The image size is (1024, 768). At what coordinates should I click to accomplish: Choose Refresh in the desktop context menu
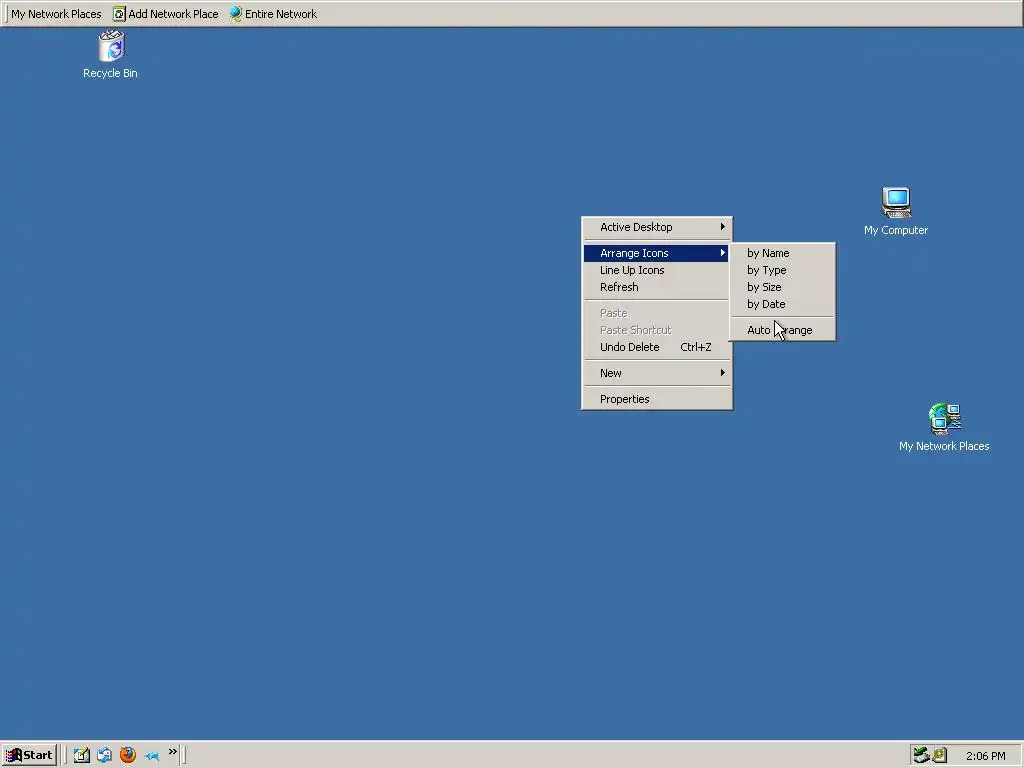[657, 287]
